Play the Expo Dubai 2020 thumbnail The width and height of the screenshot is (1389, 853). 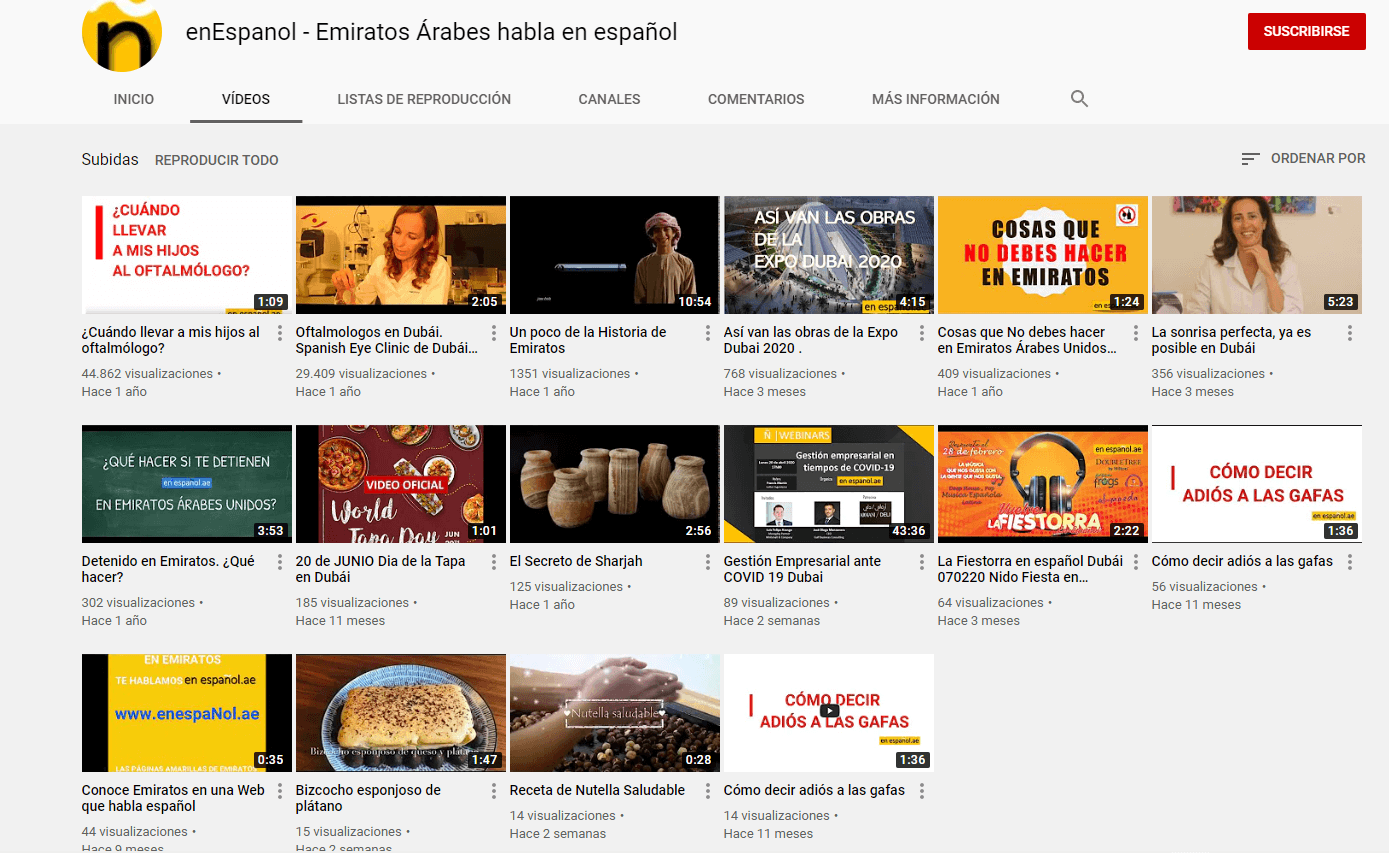829,255
